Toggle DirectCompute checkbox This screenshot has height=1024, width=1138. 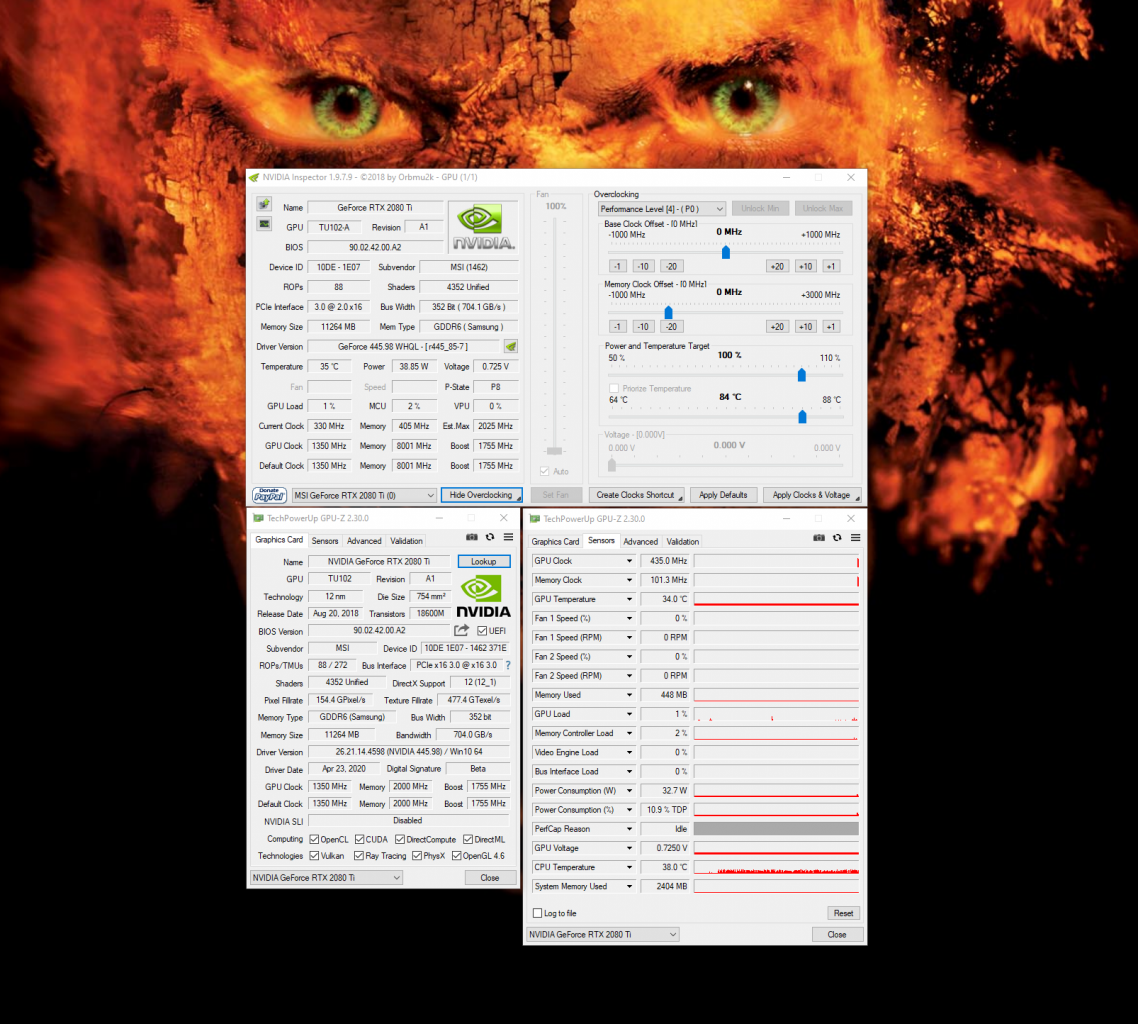tap(400, 840)
